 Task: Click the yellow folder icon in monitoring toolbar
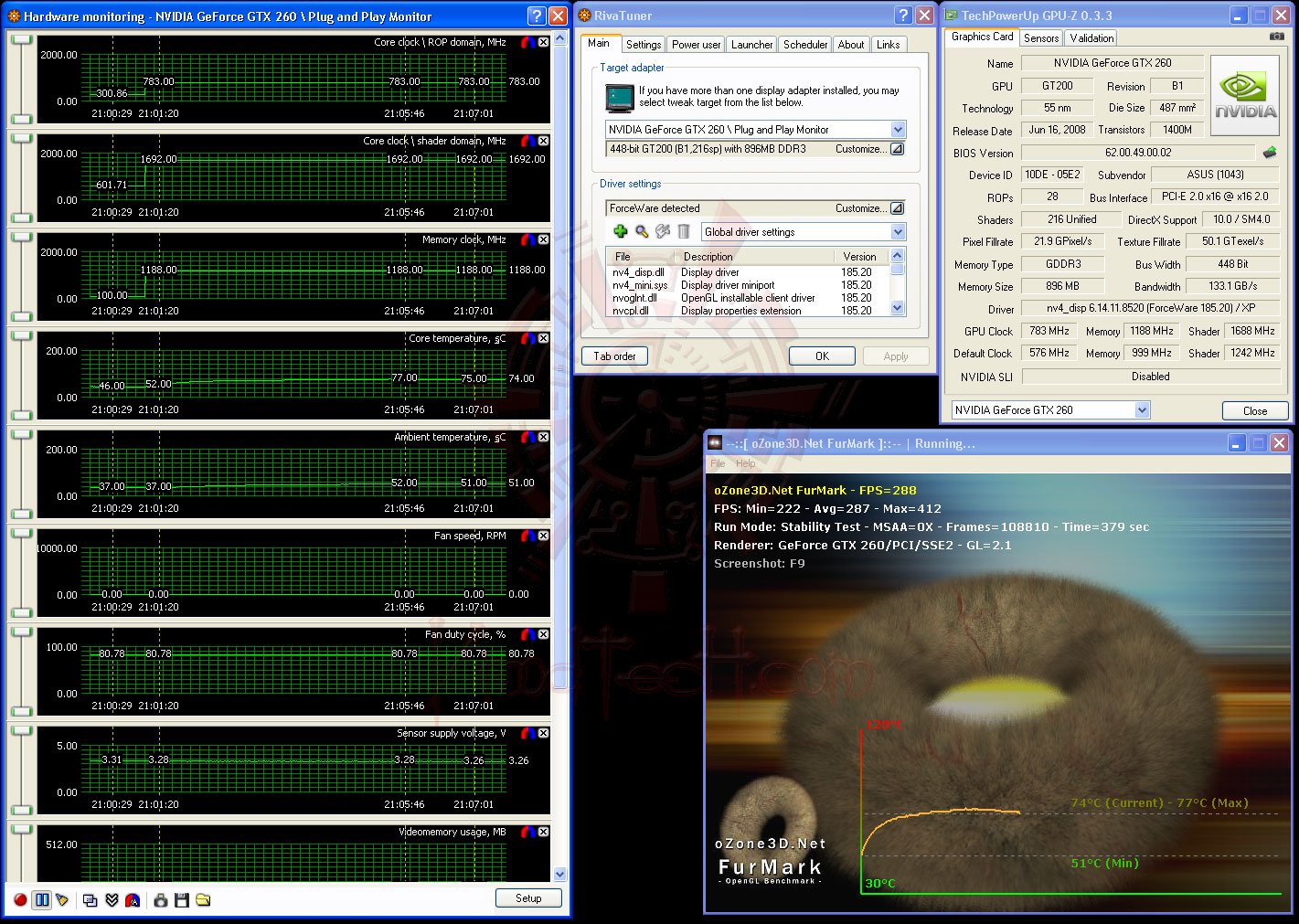(x=203, y=900)
